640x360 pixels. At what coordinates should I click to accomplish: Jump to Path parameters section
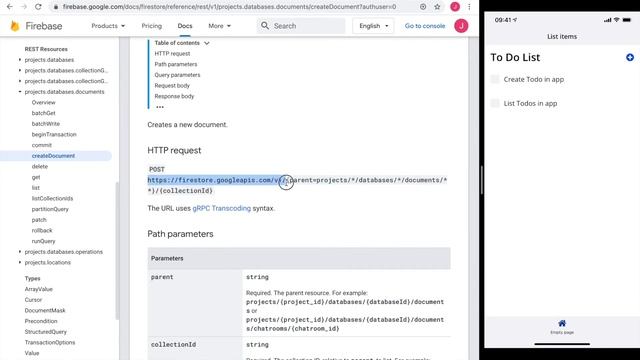pyautogui.click(x=176, y=64)
